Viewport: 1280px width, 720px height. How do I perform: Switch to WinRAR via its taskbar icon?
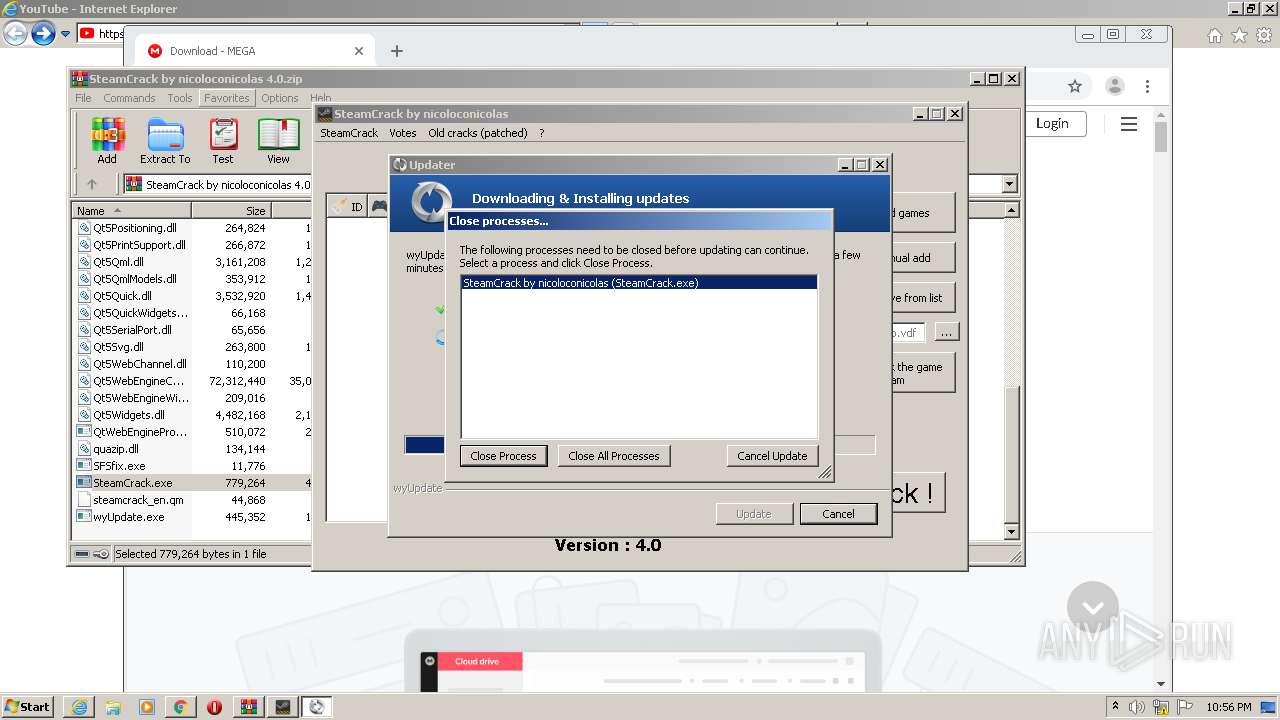pos(249,707)
